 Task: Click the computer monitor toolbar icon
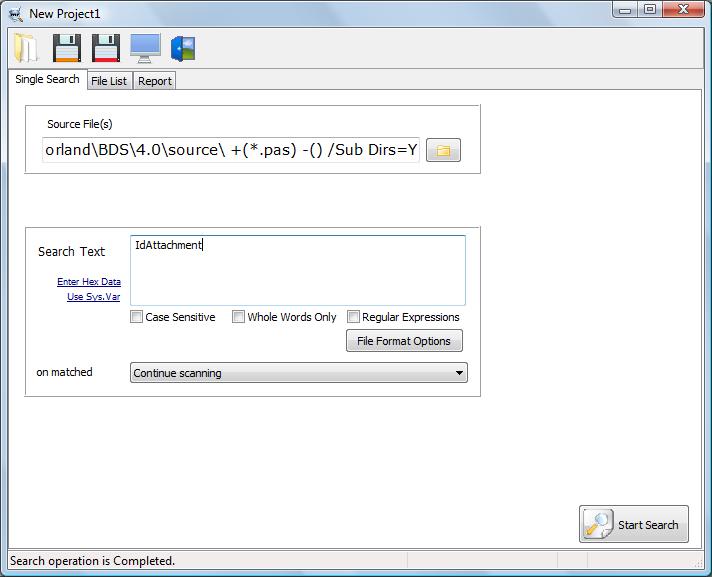[144, 47]
